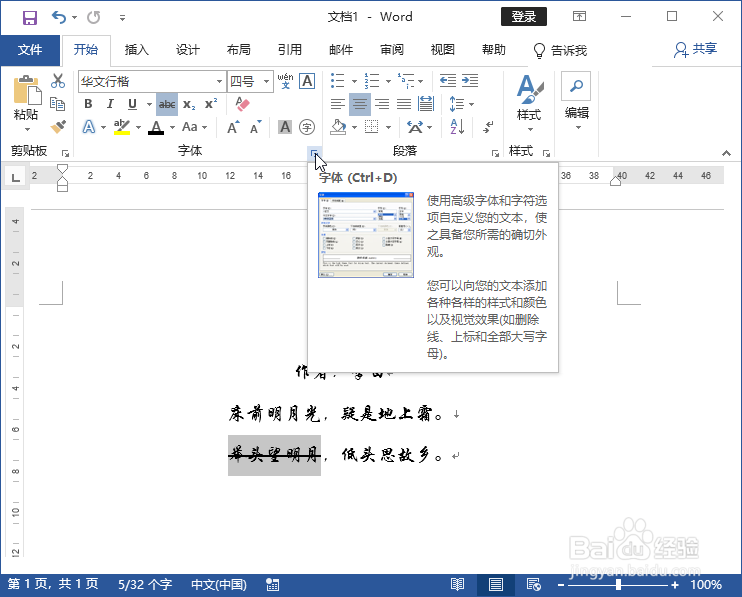Switch to the 布局 Layout tab
The height and width of the screenshot is (597, 742).
(238, 50)
